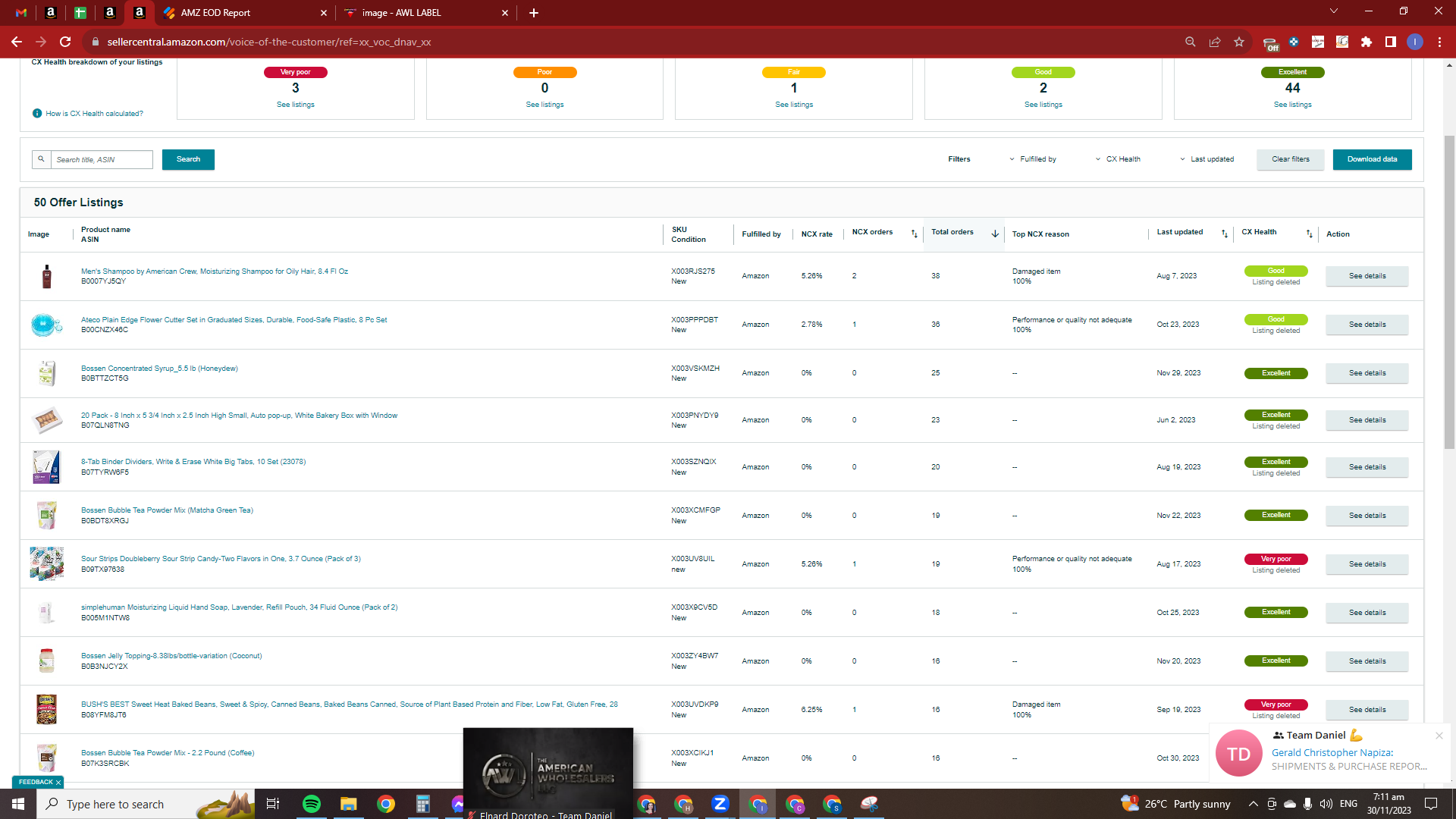Screen dimensions: 1456x819
Task: Bookmark this page with the star
Action: 1239,42
